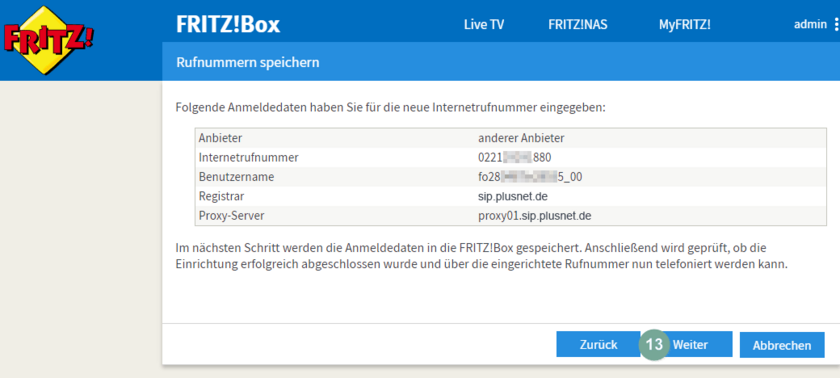Click the admin user label
Image resolution: width=840 pixels, height=378 pixels.
(x=810, y=24)
